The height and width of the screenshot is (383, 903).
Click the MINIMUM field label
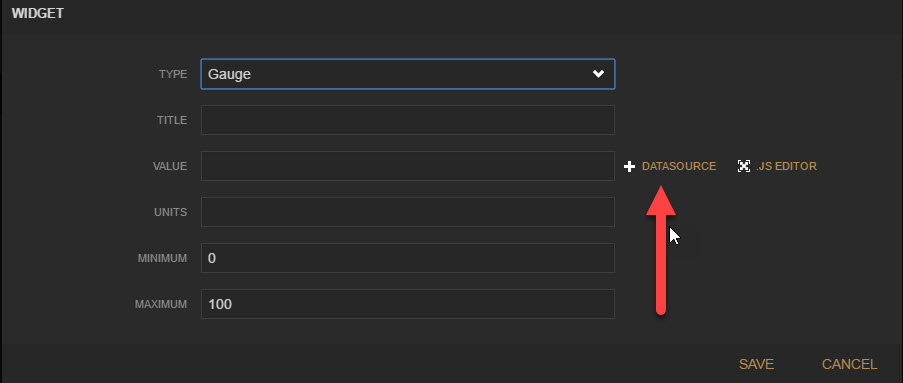click(x=162, y=259)
